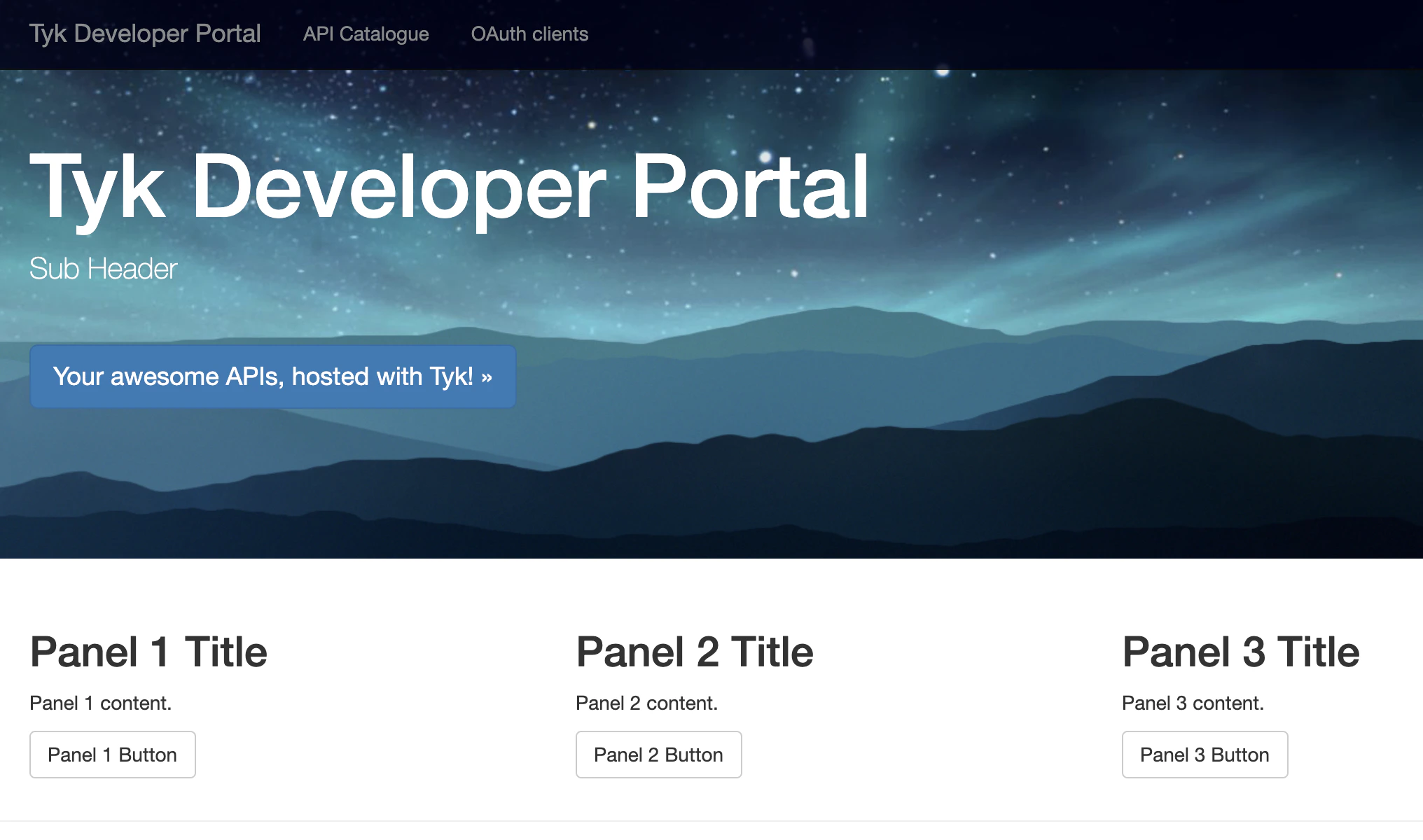1423x840 pixels.
Task: Select API Catalogue in the top navbar
Action: (366, 34)
